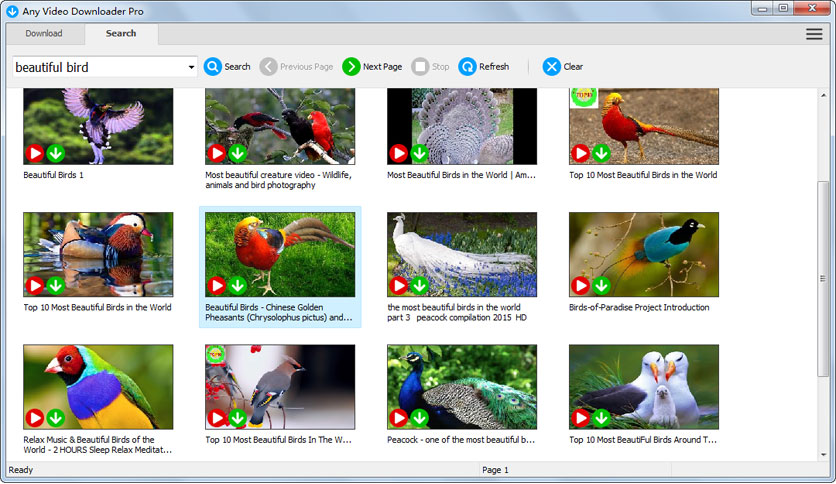Select the Search tab
The height and width of the screenshot is (484, 836).
click(x=120, y=34)
